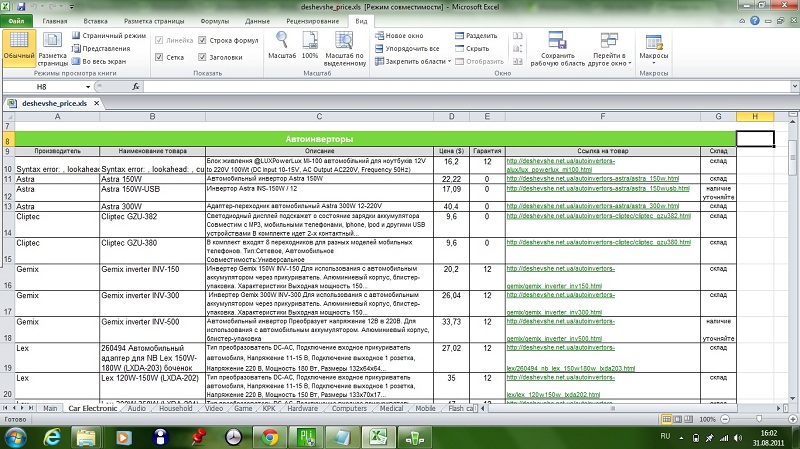Click Сохранить рабочую область icon
The width and height of the screenshot is (800, 449).
click(x=557, y=41)
